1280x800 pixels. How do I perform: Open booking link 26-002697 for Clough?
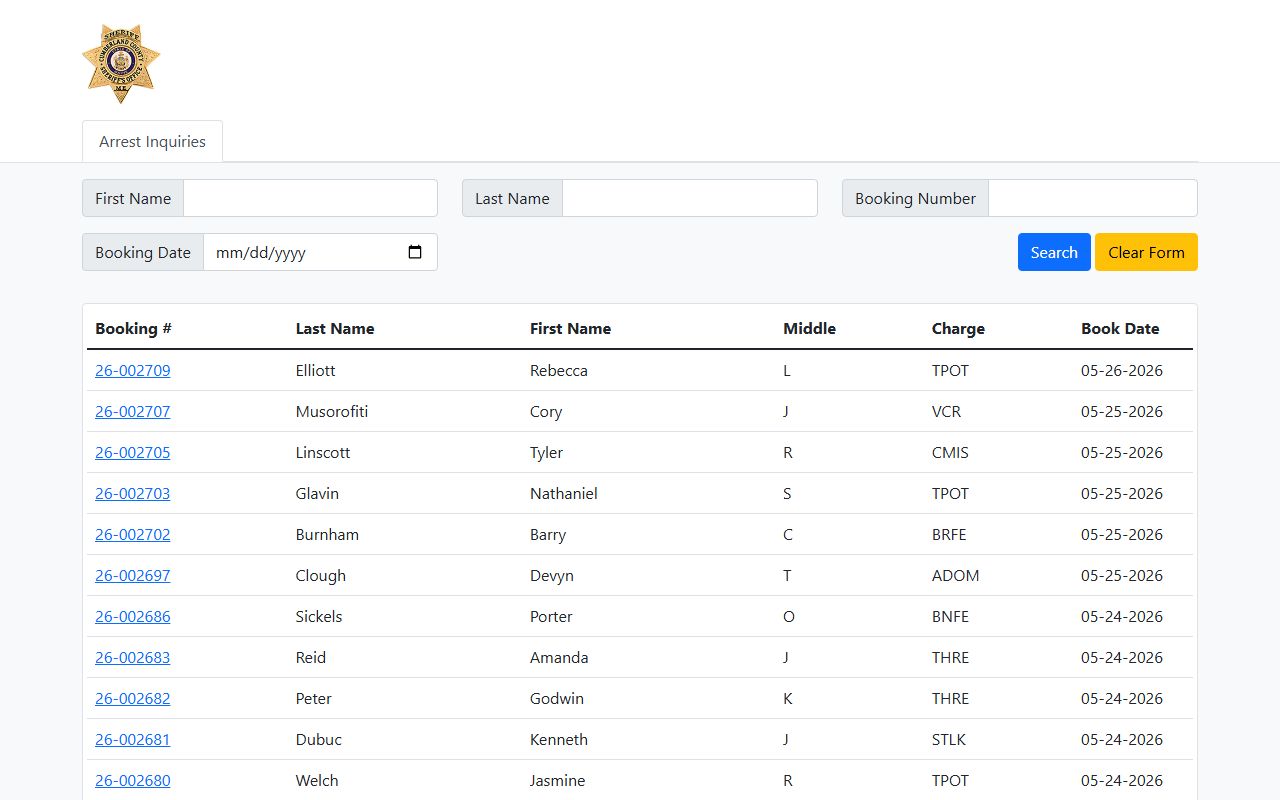coord(133,575)
